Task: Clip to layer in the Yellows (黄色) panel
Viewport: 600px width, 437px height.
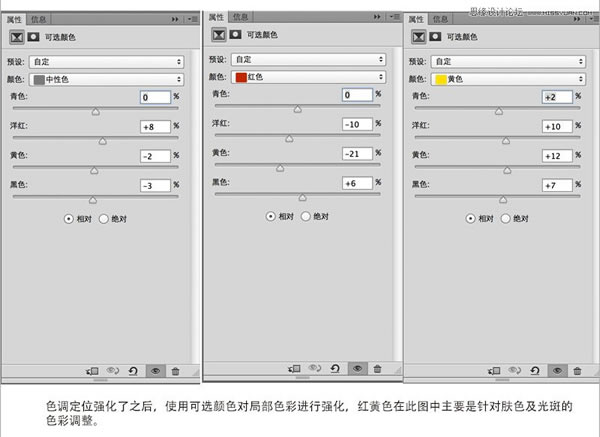Action: 494,370
